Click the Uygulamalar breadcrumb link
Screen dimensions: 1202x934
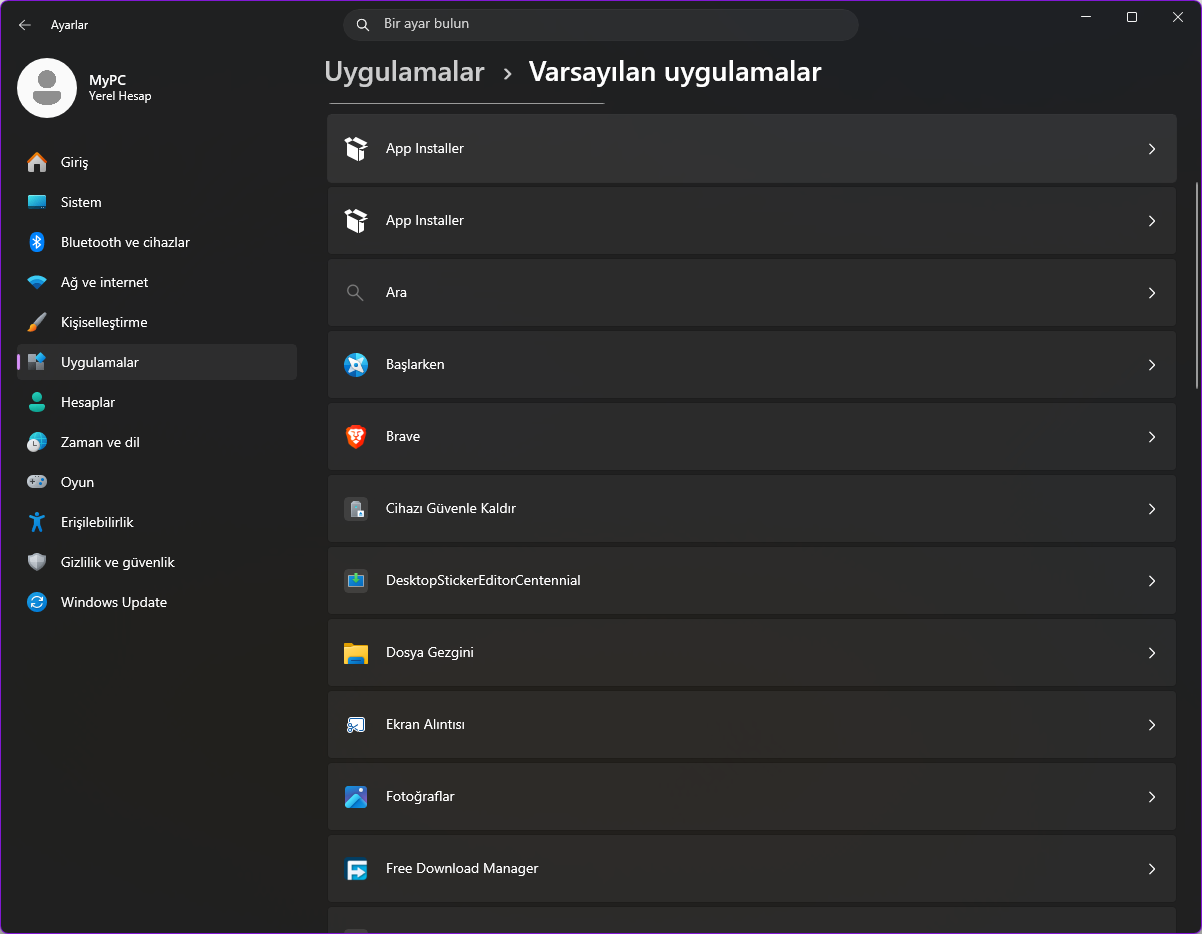click(404, 73)
